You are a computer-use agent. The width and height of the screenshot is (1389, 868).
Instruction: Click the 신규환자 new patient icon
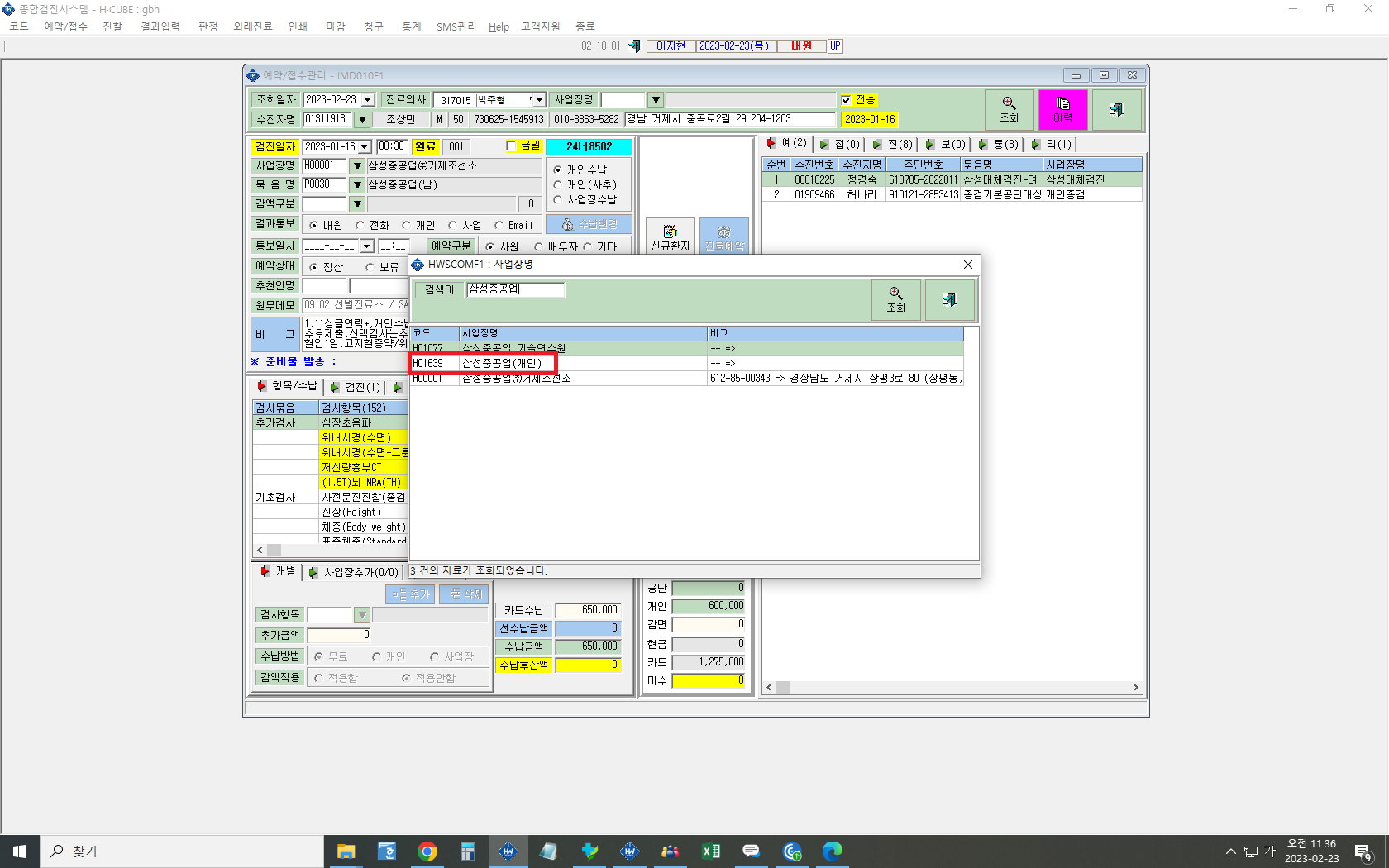(670, 237)
